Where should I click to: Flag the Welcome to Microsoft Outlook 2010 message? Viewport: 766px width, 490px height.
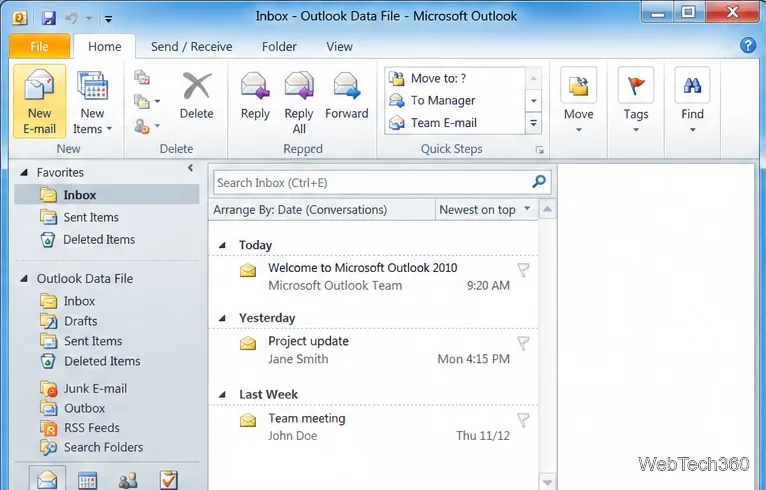[x=523, y=270]
